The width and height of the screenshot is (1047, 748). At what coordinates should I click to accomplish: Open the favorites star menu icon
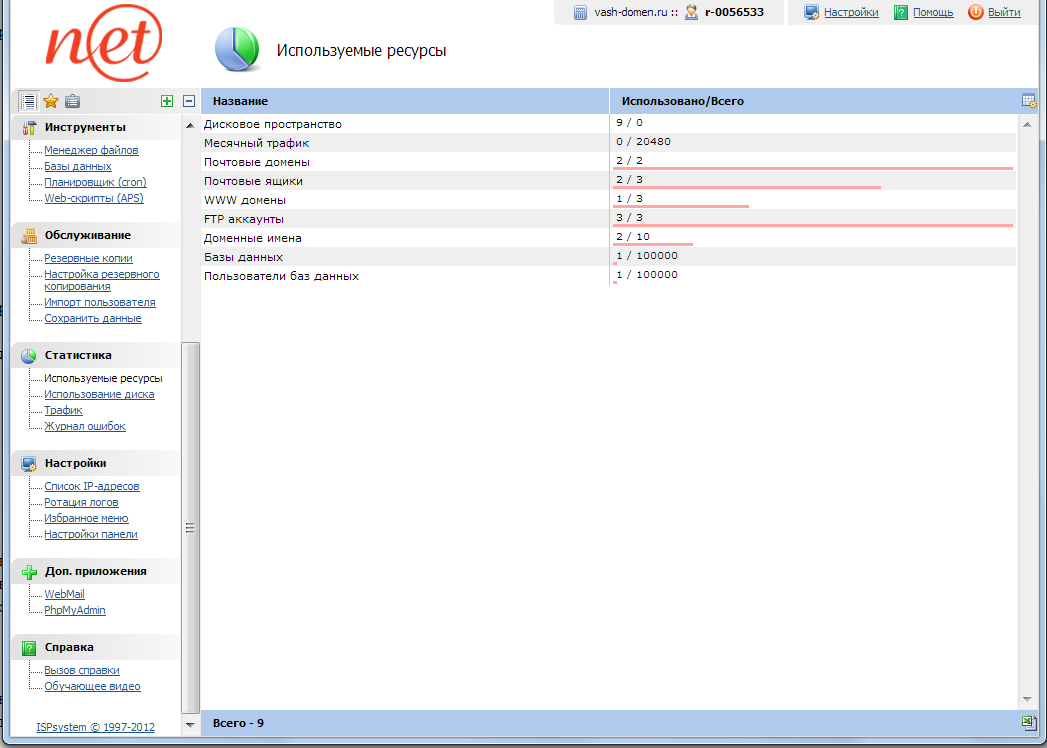tap(50, 100)
